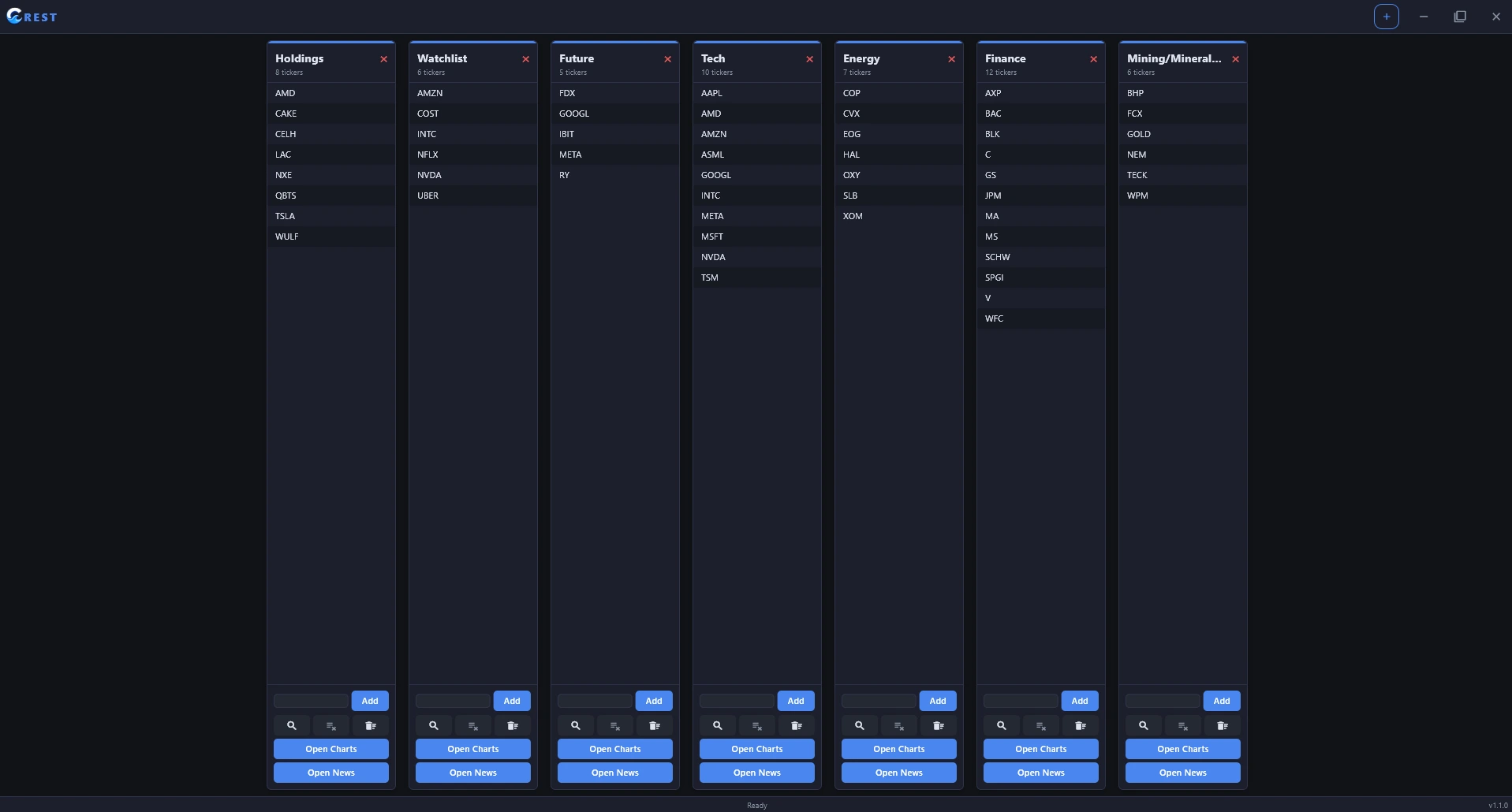Select QBTS ticker in Holdings
Image resolution: width=1512 pixels, height=812 pixels.
(331, 196)
